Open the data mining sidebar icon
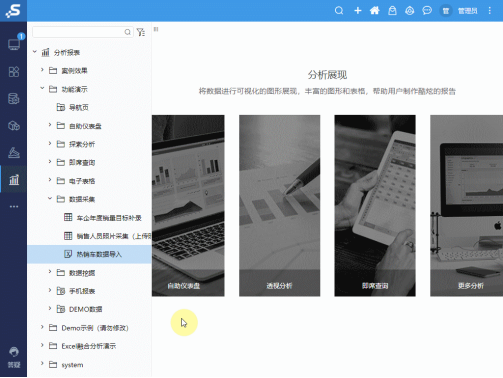The height and width of the screenshot is (378, 503). click(x=14, y=153)
